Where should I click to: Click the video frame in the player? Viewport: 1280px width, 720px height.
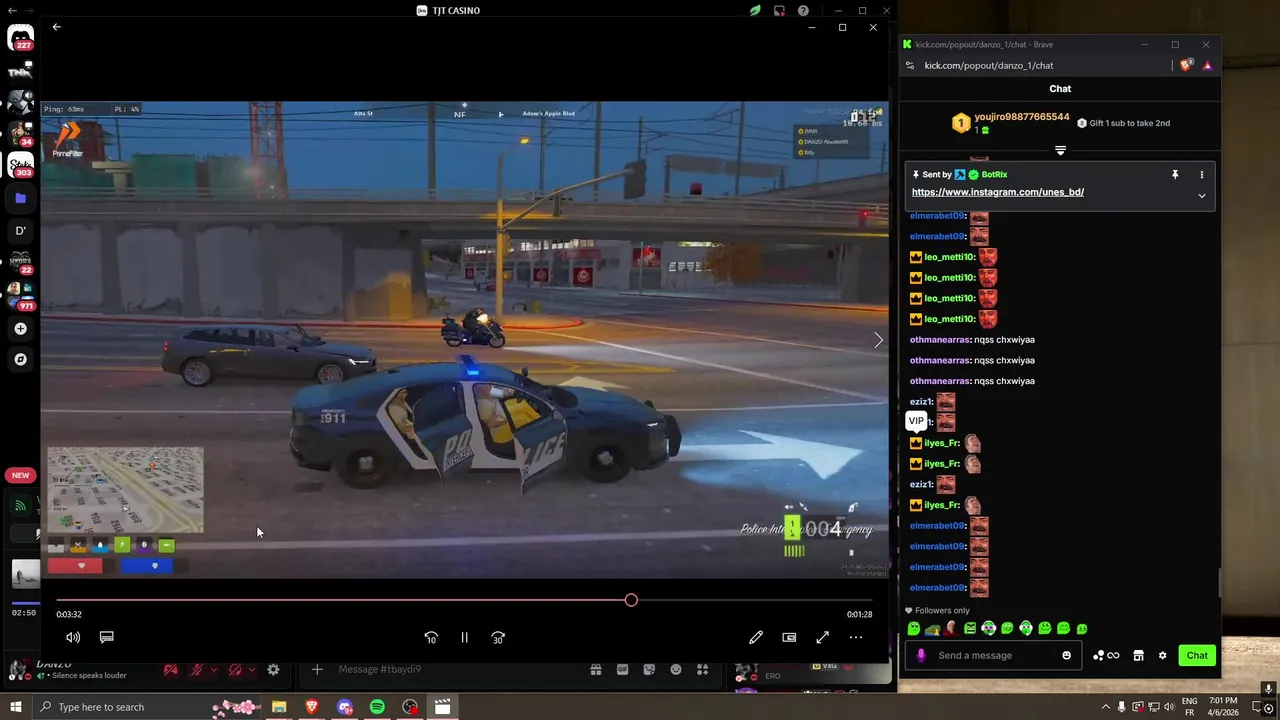(x=464, y=340)
